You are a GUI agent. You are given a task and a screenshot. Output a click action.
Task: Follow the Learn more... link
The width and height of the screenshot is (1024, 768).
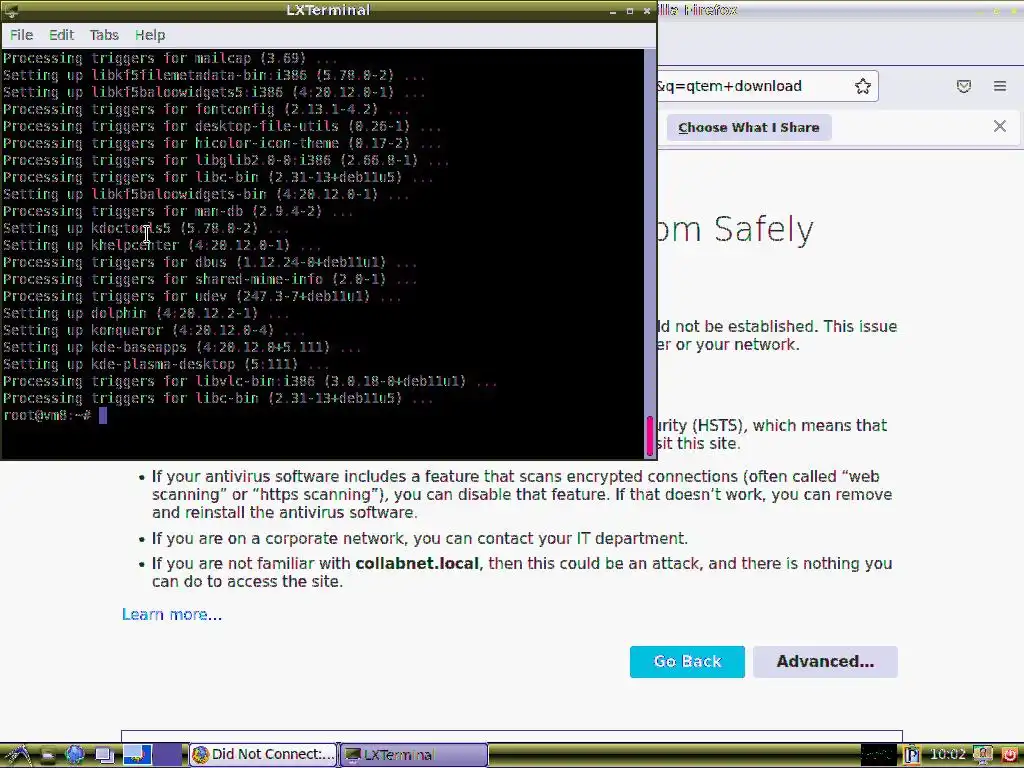coord(172,615)
